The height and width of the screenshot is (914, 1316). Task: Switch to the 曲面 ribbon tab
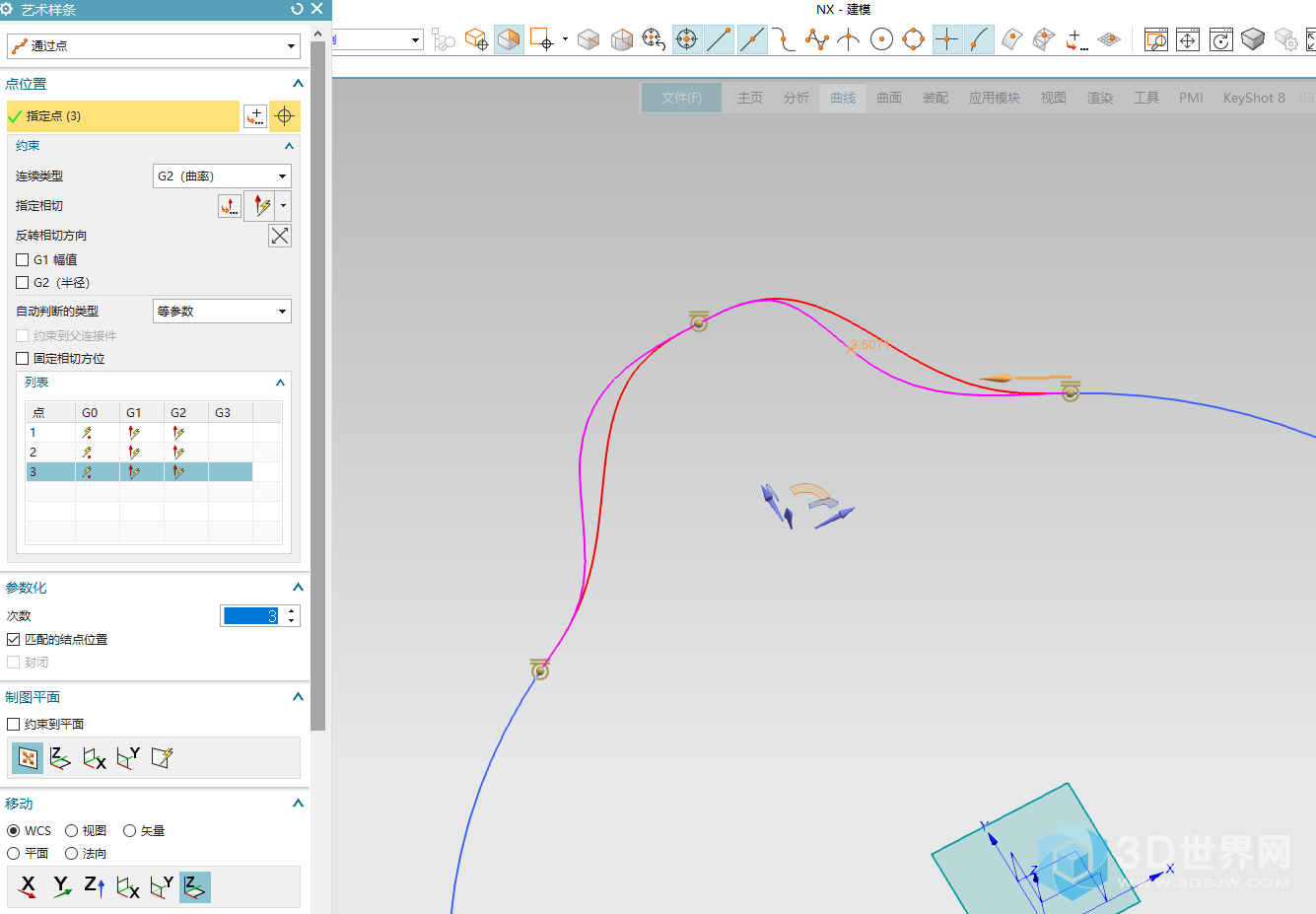click(889, 98)
